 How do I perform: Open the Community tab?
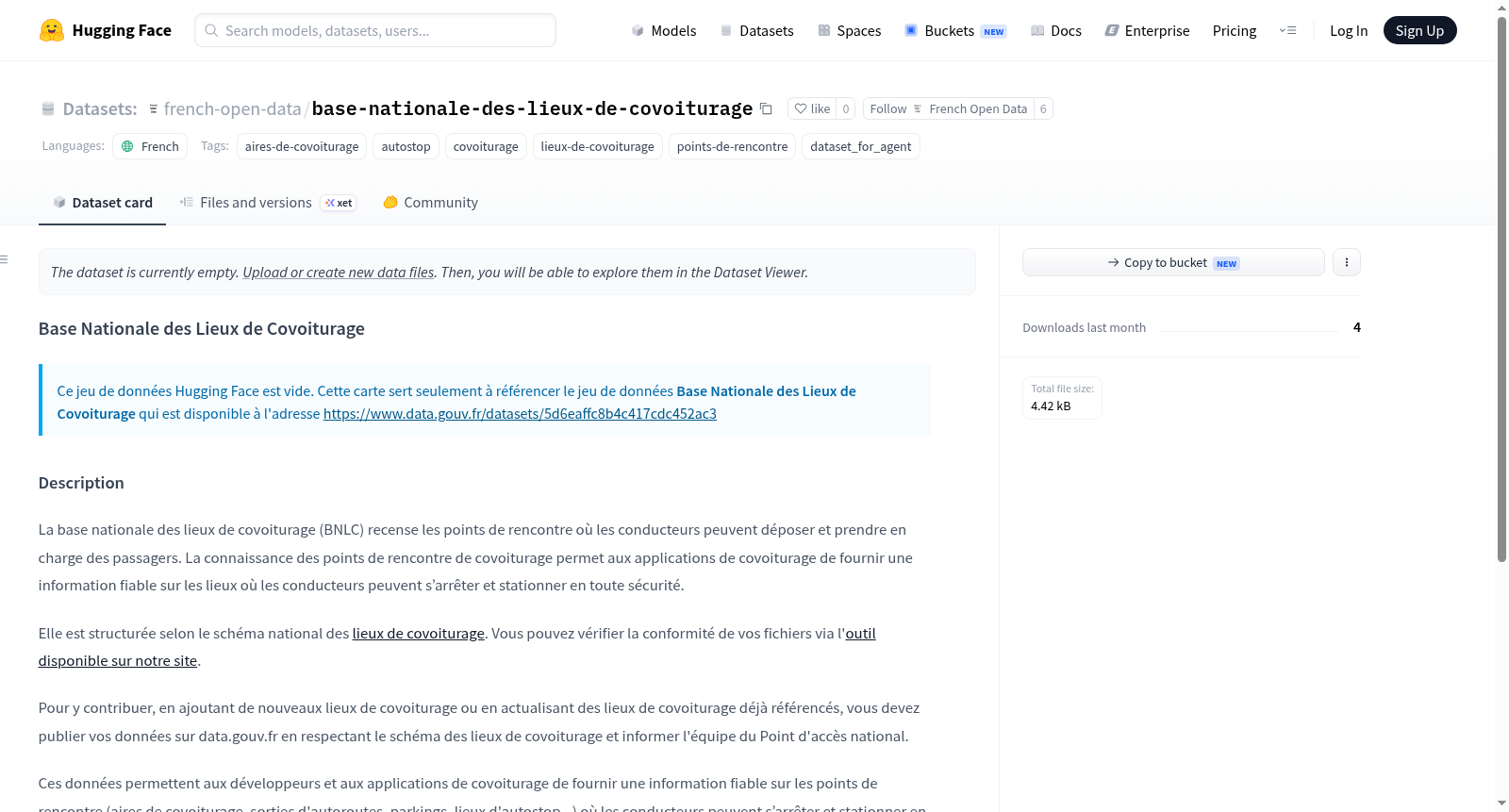point(430,203)
